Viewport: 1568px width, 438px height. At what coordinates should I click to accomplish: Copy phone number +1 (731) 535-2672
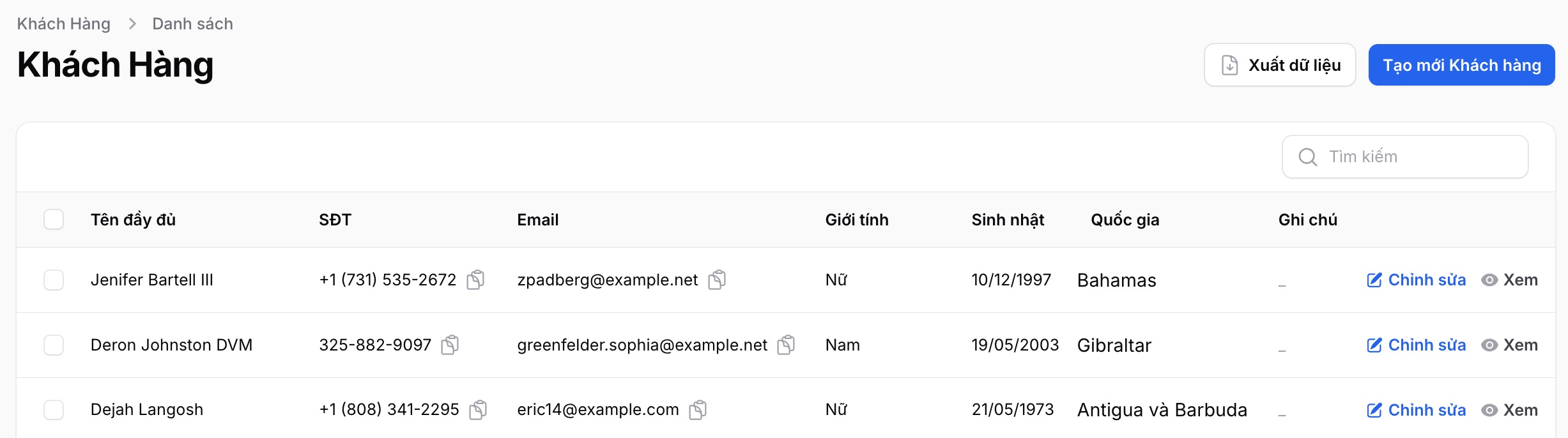pyautogui.click(x=475, y=280)
